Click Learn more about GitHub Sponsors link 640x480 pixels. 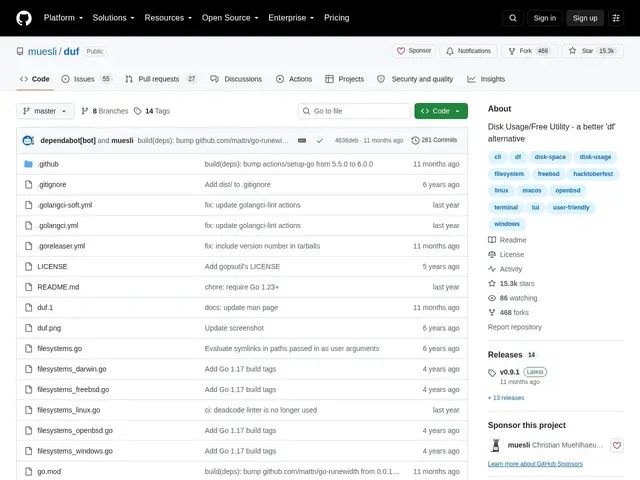(x=535, y=464)
